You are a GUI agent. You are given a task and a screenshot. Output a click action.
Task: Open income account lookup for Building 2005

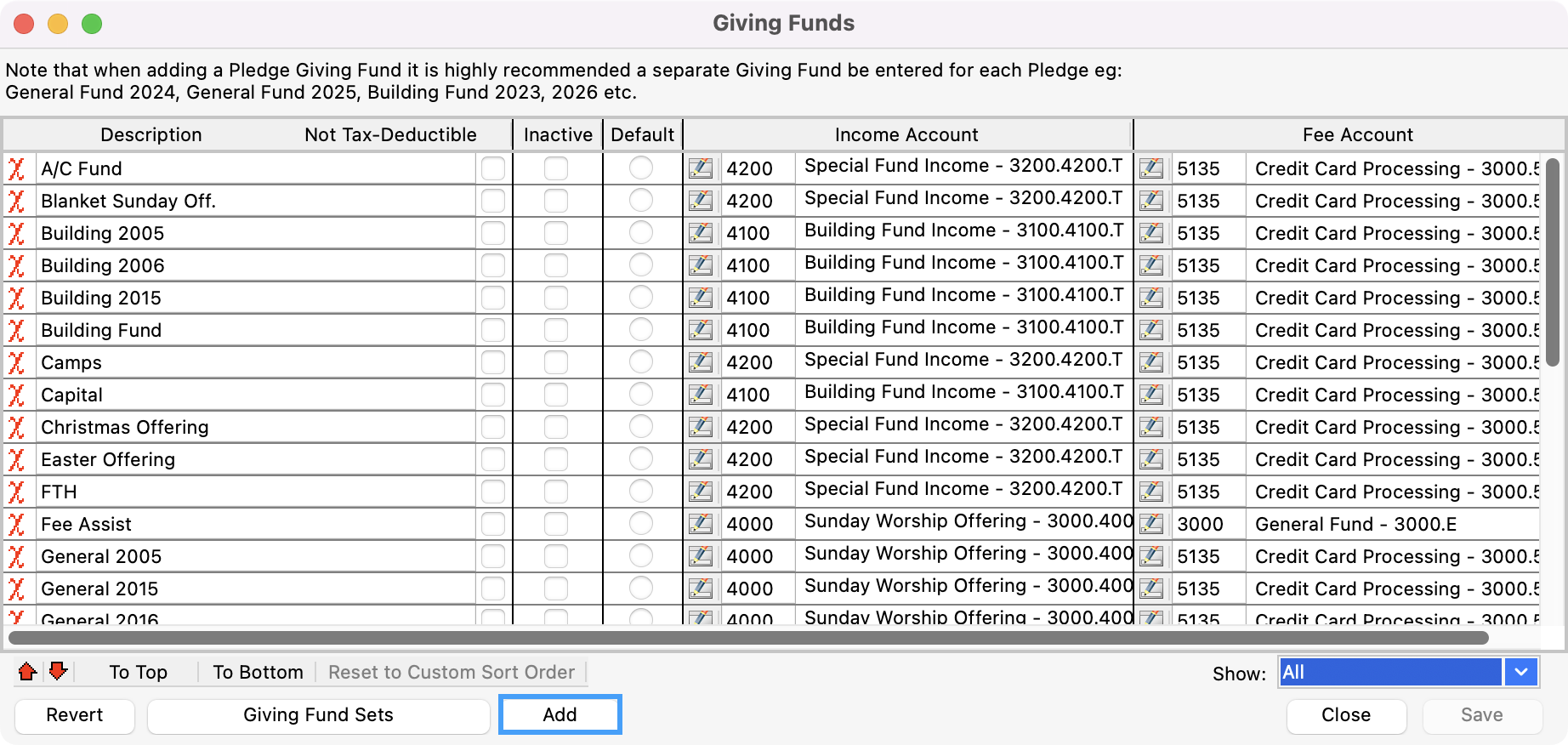pos(701,233)
